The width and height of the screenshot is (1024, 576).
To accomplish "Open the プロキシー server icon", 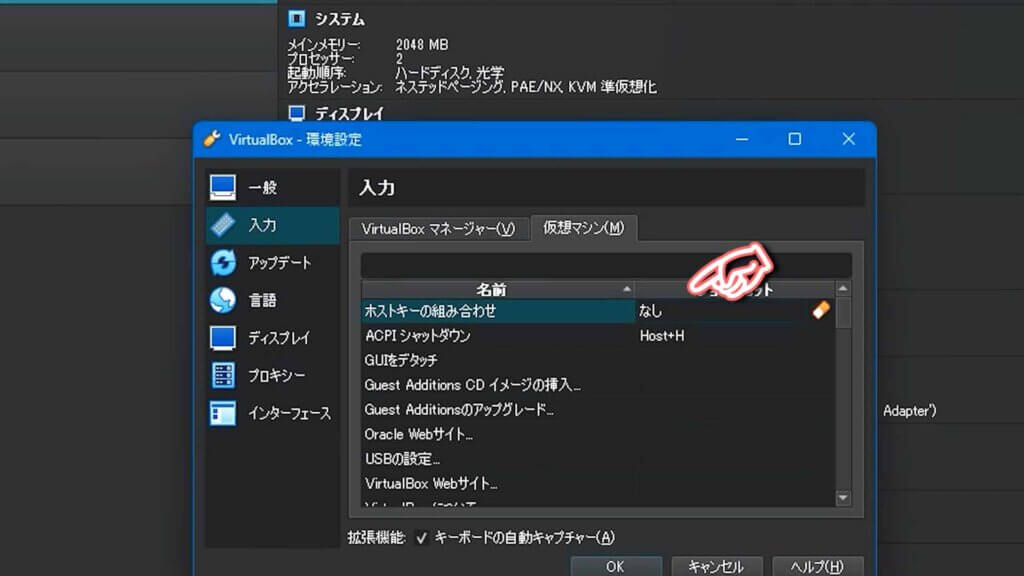I will (223, 376).
